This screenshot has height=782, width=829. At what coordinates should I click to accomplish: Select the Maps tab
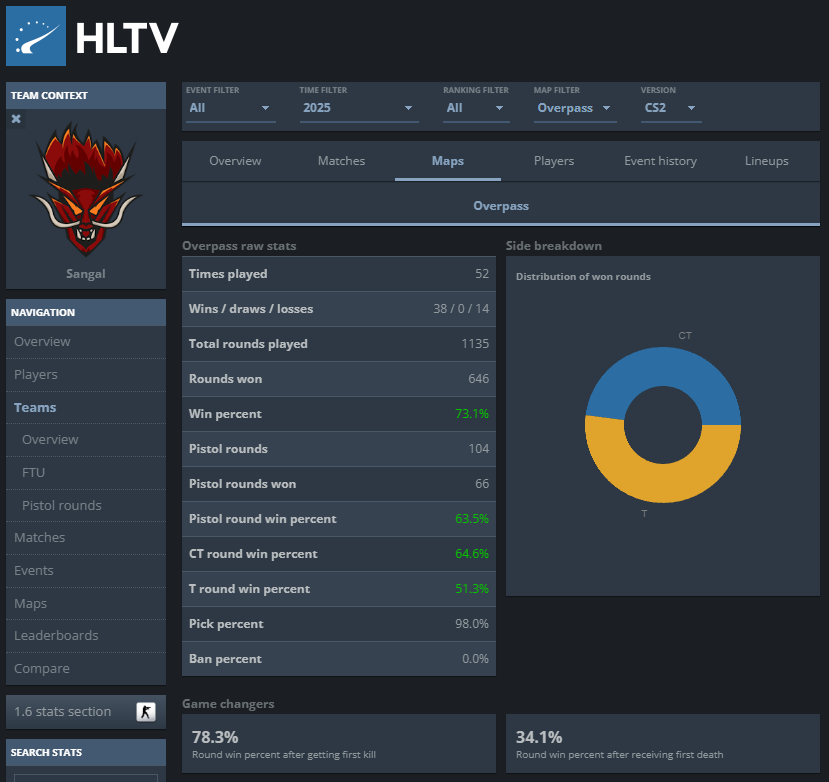point(448,161)
